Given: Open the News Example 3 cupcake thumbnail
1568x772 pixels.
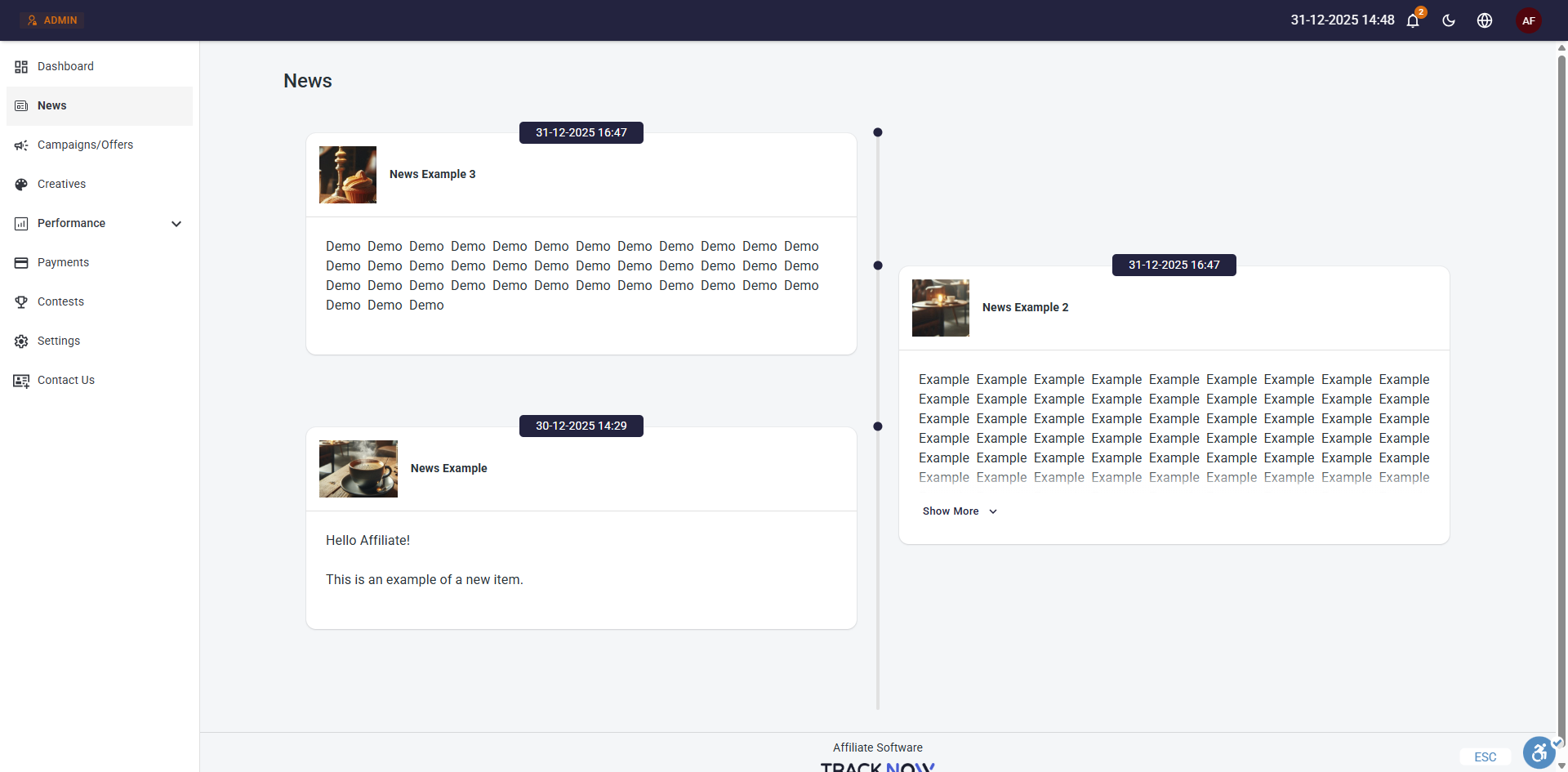Looking at the screenshot, I should point(348,175).
